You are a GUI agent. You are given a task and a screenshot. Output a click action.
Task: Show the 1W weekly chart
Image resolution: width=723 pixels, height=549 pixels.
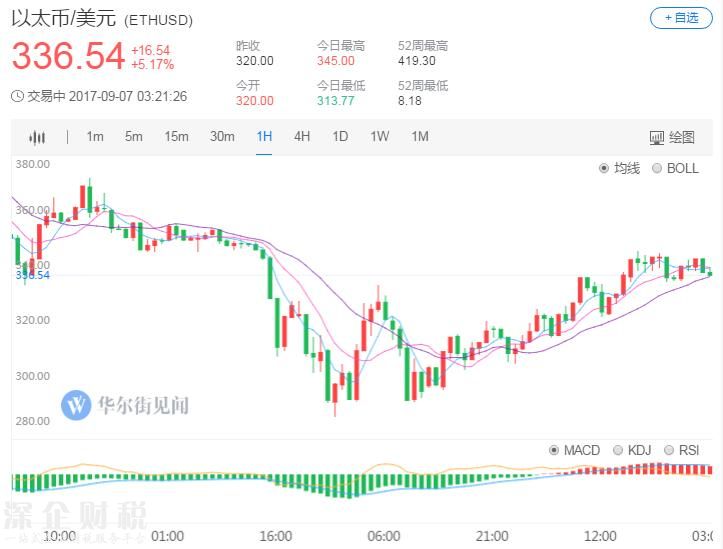(380, 136)
